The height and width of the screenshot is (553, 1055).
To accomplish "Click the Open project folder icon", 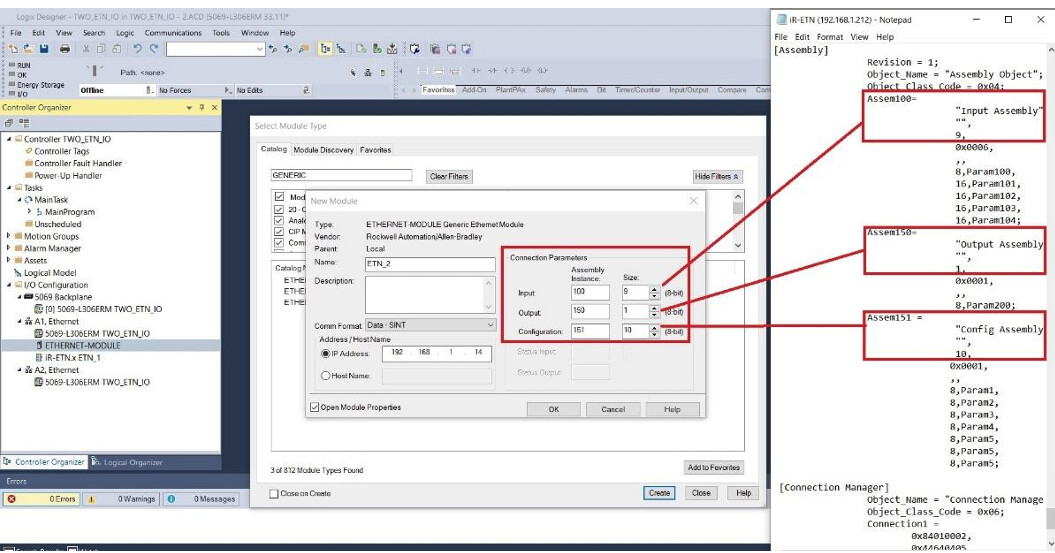I will pos(29,48).
